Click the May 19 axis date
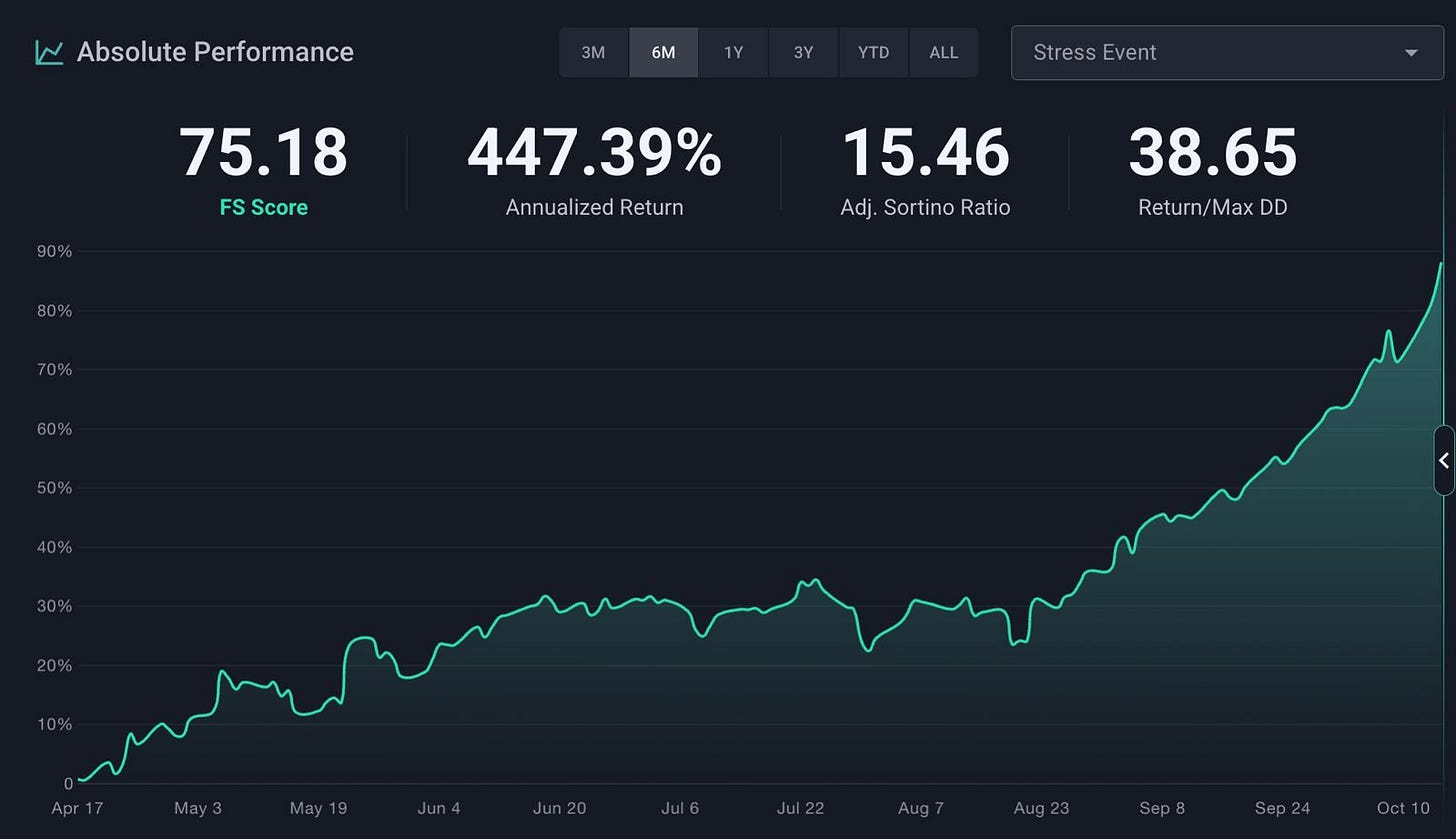This screenshot has width=1456, height=839. click(x=317, y=808)
